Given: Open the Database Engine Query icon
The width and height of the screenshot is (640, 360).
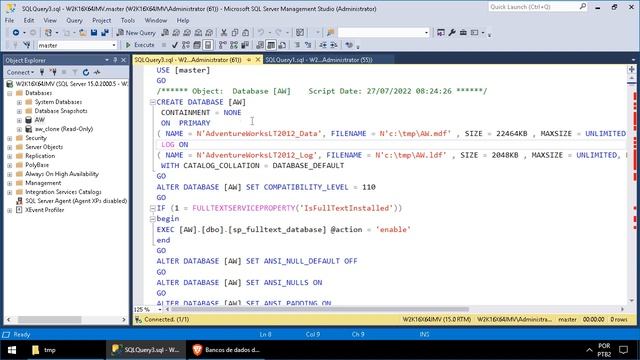Looking at the screenshot, I should [165, 33].
